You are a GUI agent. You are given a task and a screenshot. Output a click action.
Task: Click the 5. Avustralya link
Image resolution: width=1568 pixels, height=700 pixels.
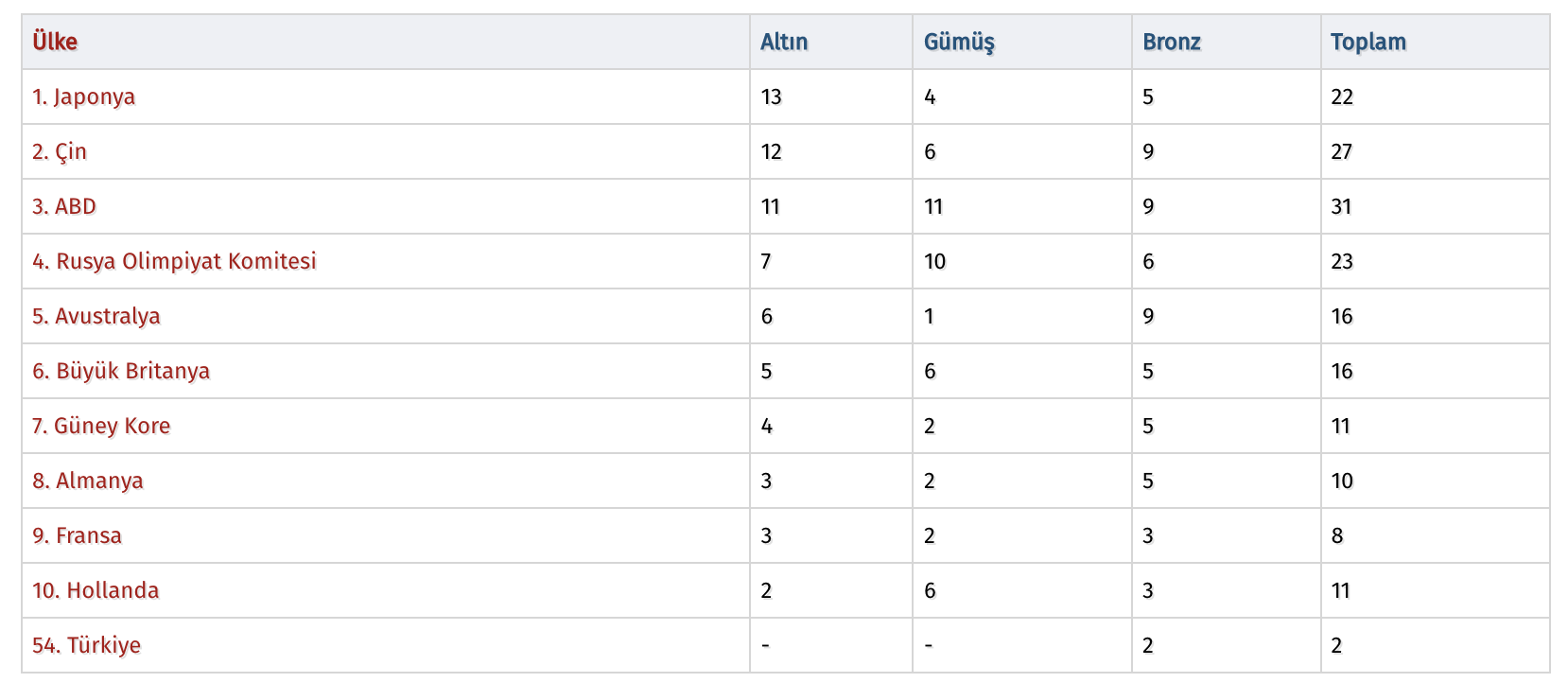point(96,316)
